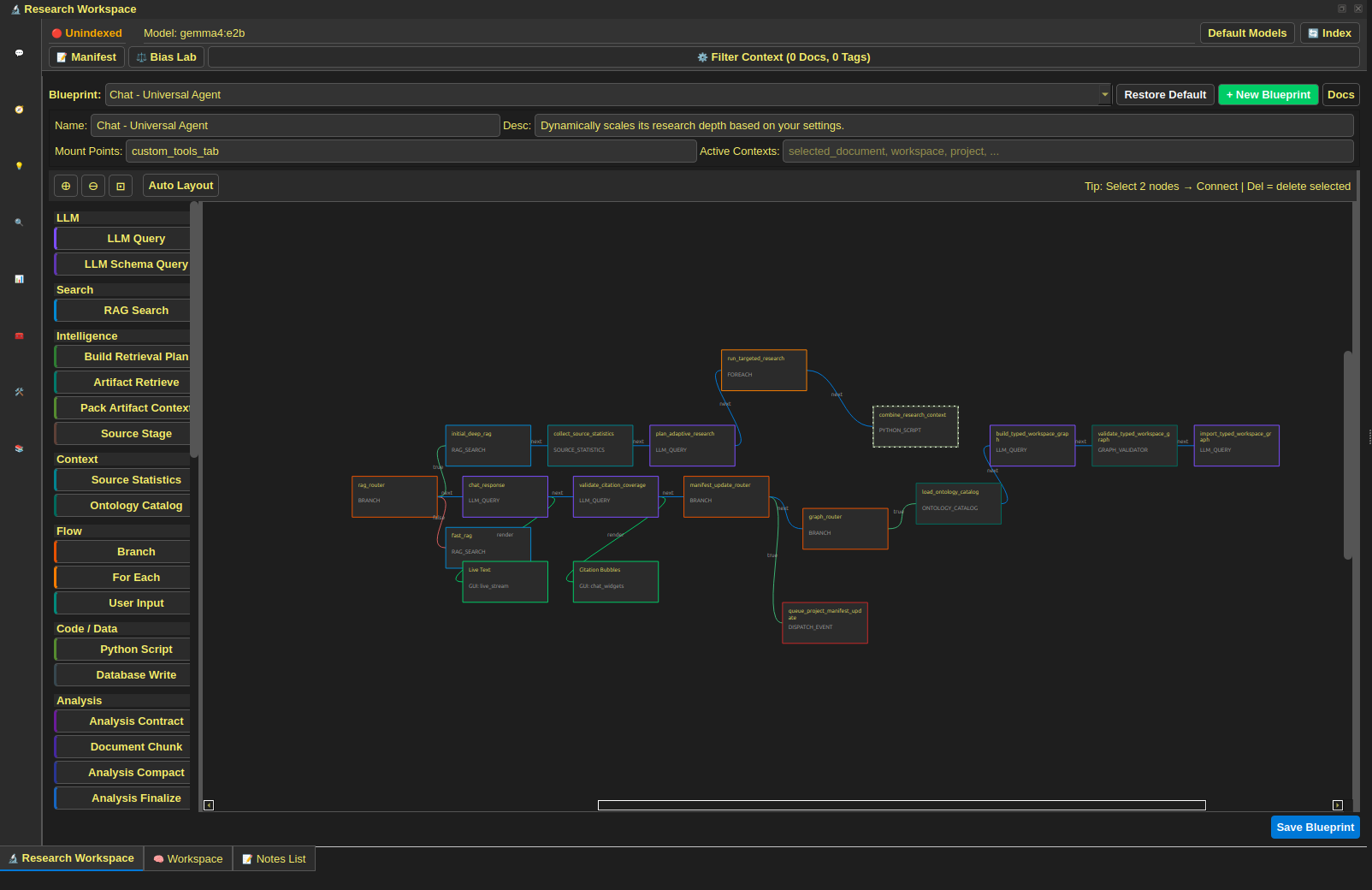This screenshot has height=890, width=1372.
Task: Open the bar chart sidebar icon
Action: [19, 279]
